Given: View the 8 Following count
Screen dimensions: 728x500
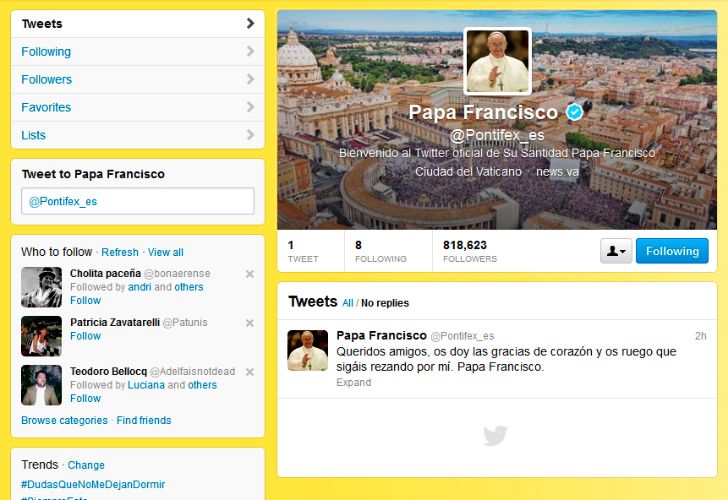Looking at the screenshot, I should [x=381, y=251].
